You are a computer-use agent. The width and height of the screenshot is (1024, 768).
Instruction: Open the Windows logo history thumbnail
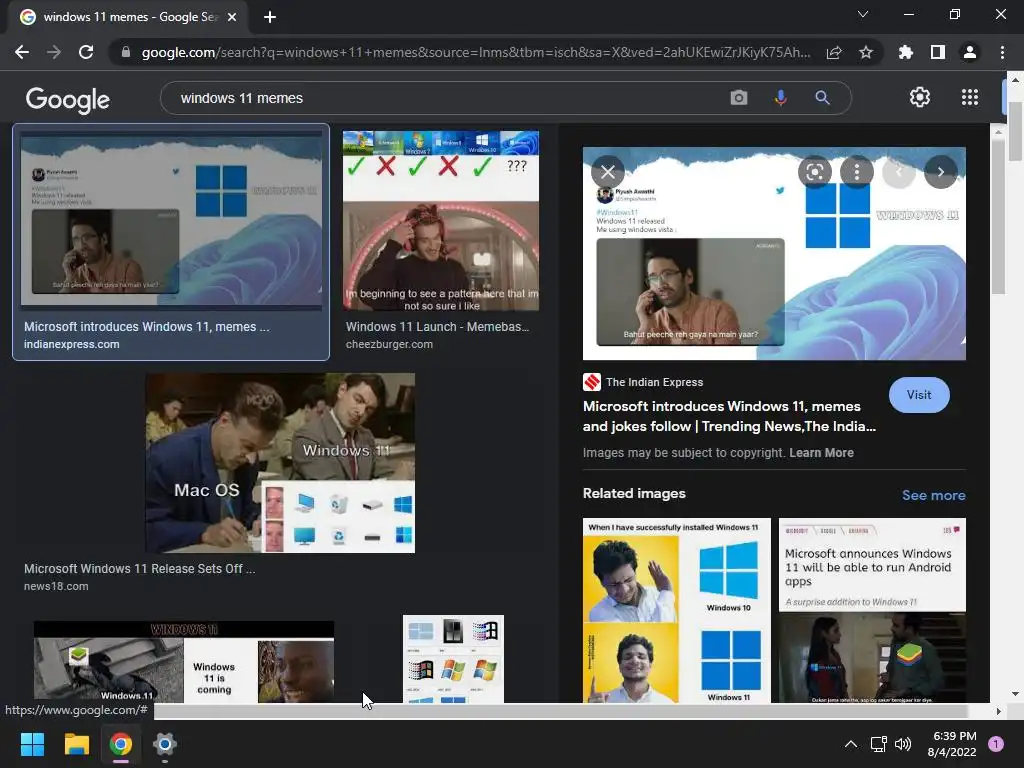(453, 659)
